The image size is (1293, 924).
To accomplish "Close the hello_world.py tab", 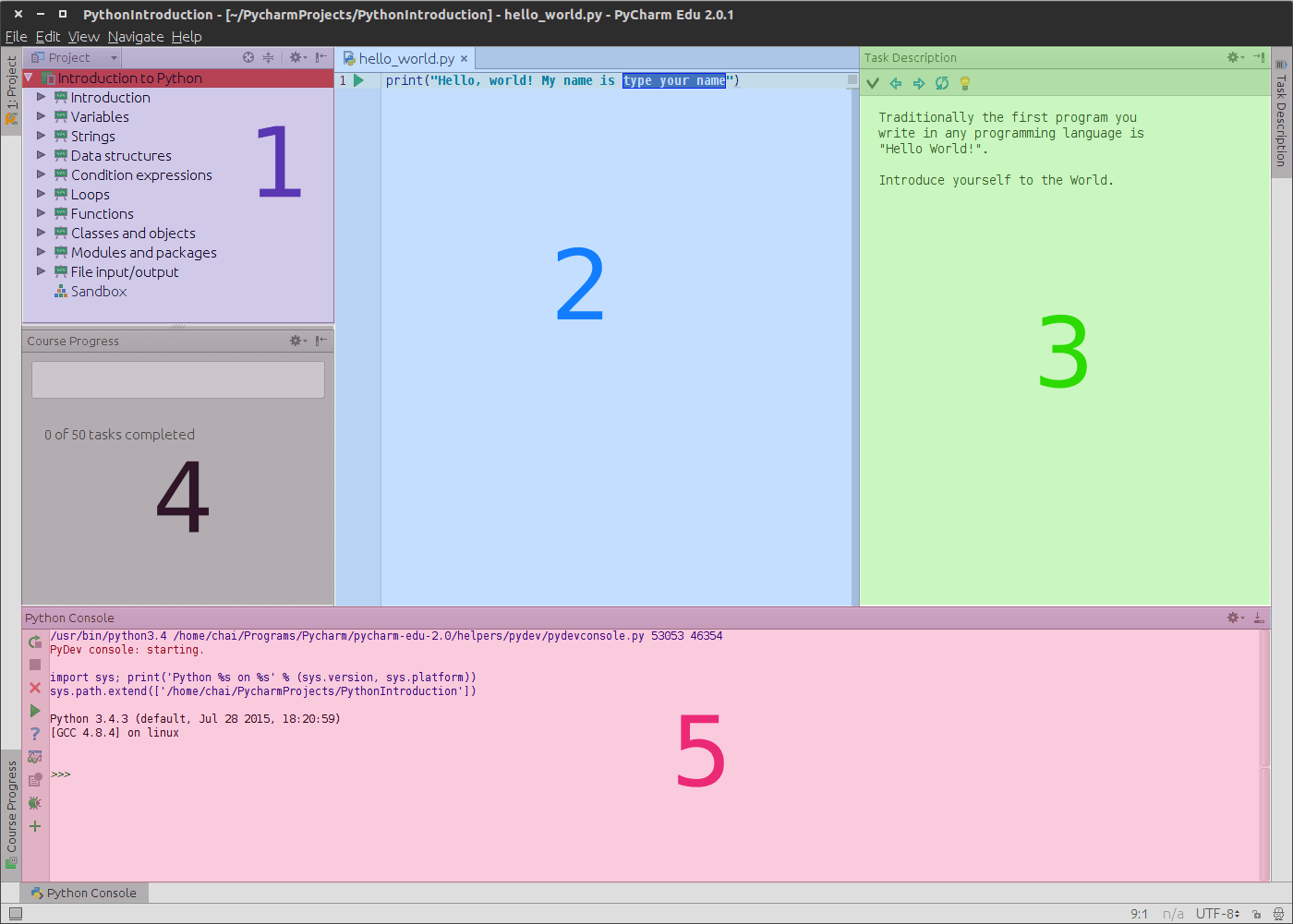I will 465,59.
